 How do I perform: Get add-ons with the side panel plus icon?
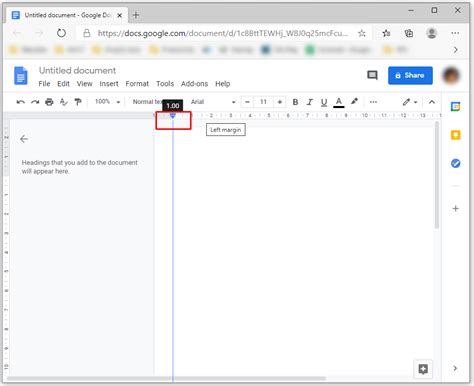[x=455, y=209]
